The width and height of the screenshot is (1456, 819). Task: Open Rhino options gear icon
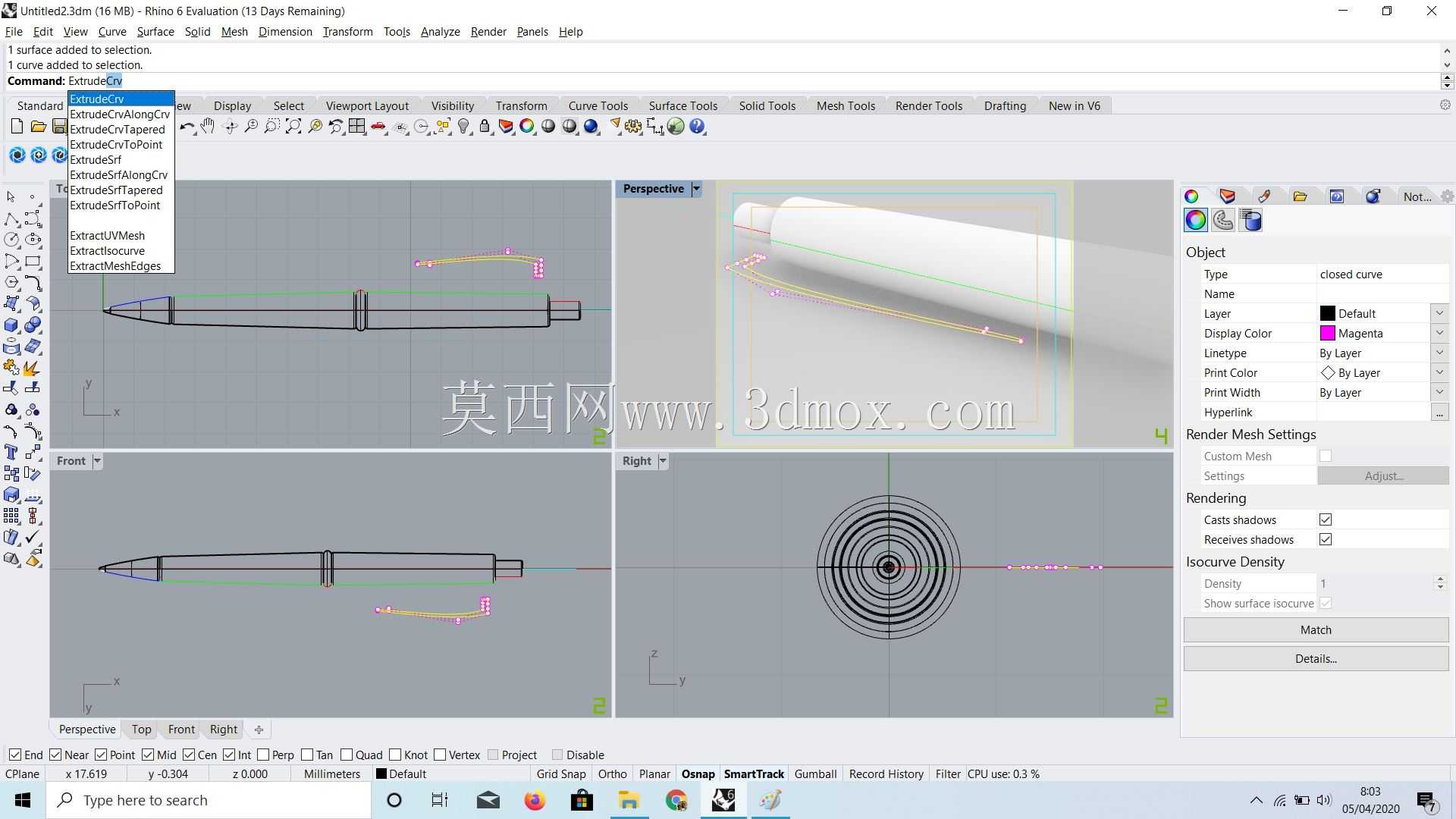(633, 127)
